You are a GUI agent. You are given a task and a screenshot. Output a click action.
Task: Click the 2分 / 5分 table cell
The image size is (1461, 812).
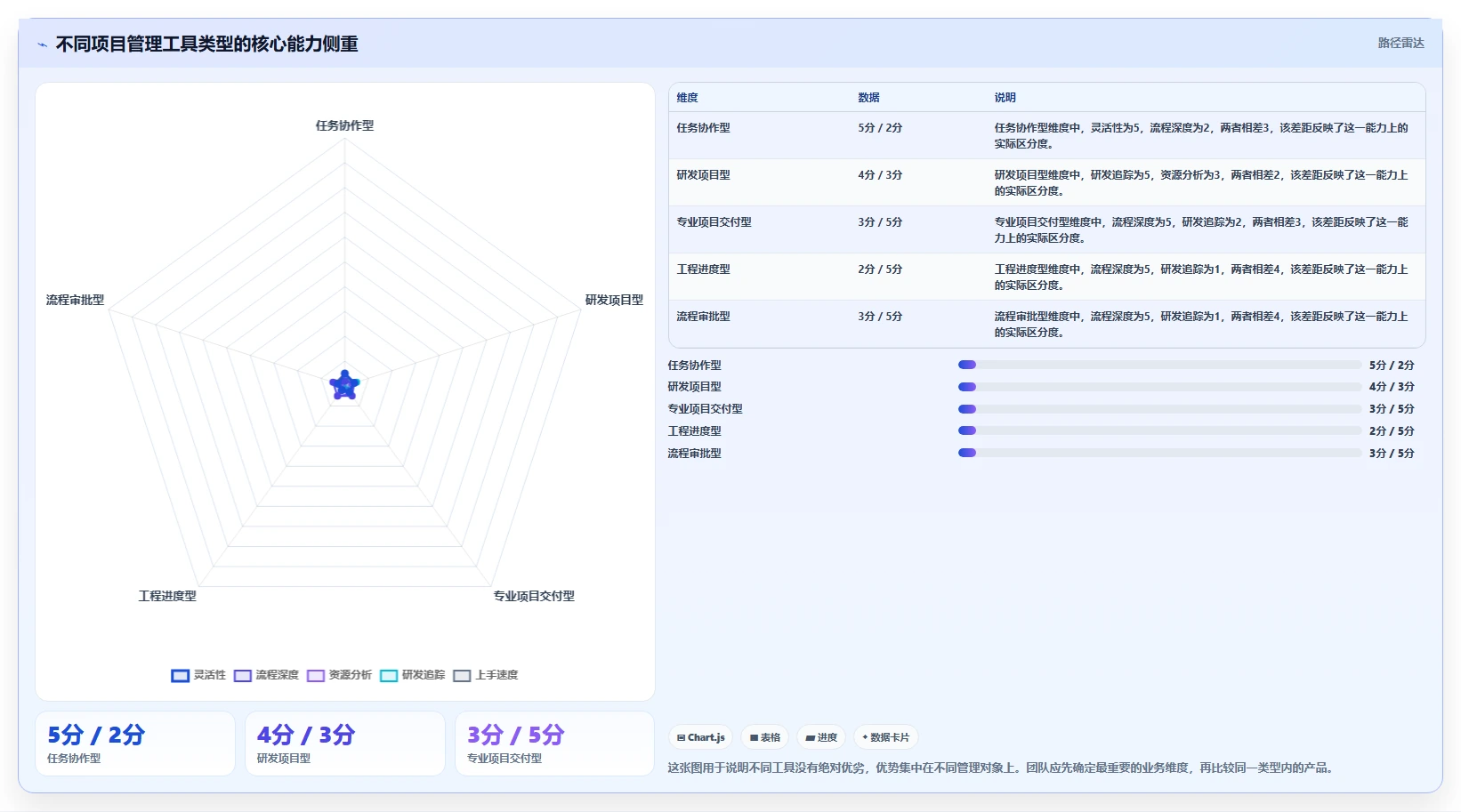coord(880,269)
